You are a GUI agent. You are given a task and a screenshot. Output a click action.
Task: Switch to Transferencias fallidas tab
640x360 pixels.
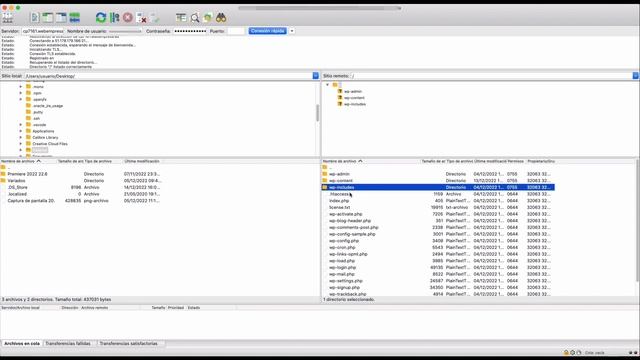click(x=68, y=344)
